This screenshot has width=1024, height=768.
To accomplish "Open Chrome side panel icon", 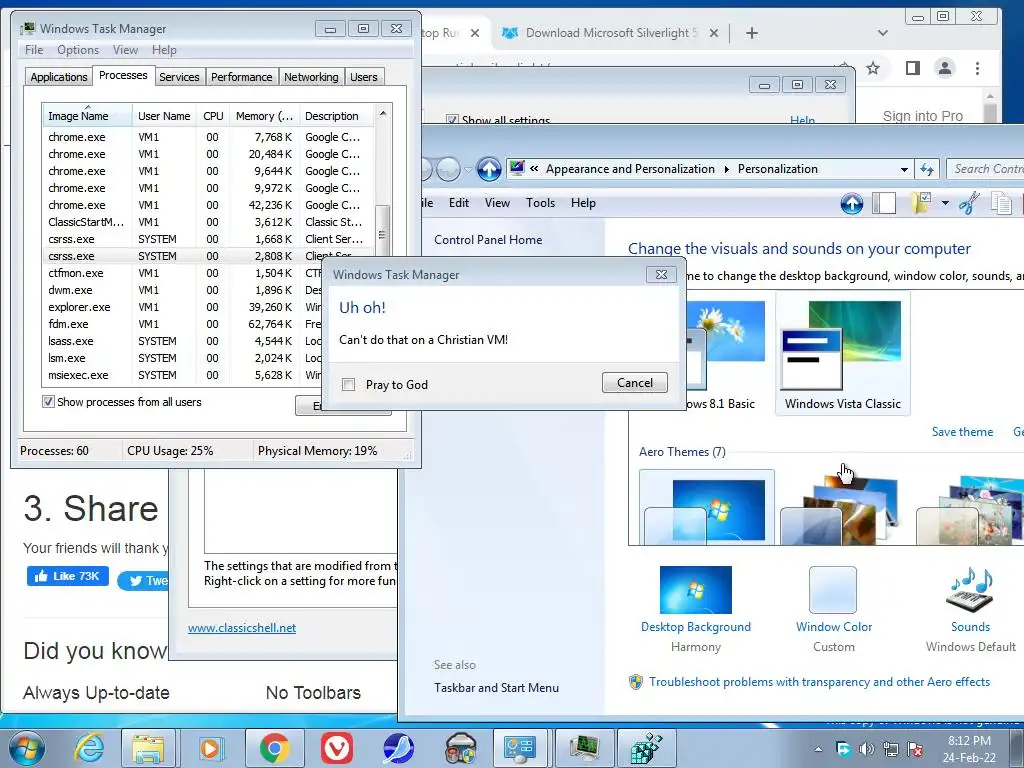I will coord(913,68).
